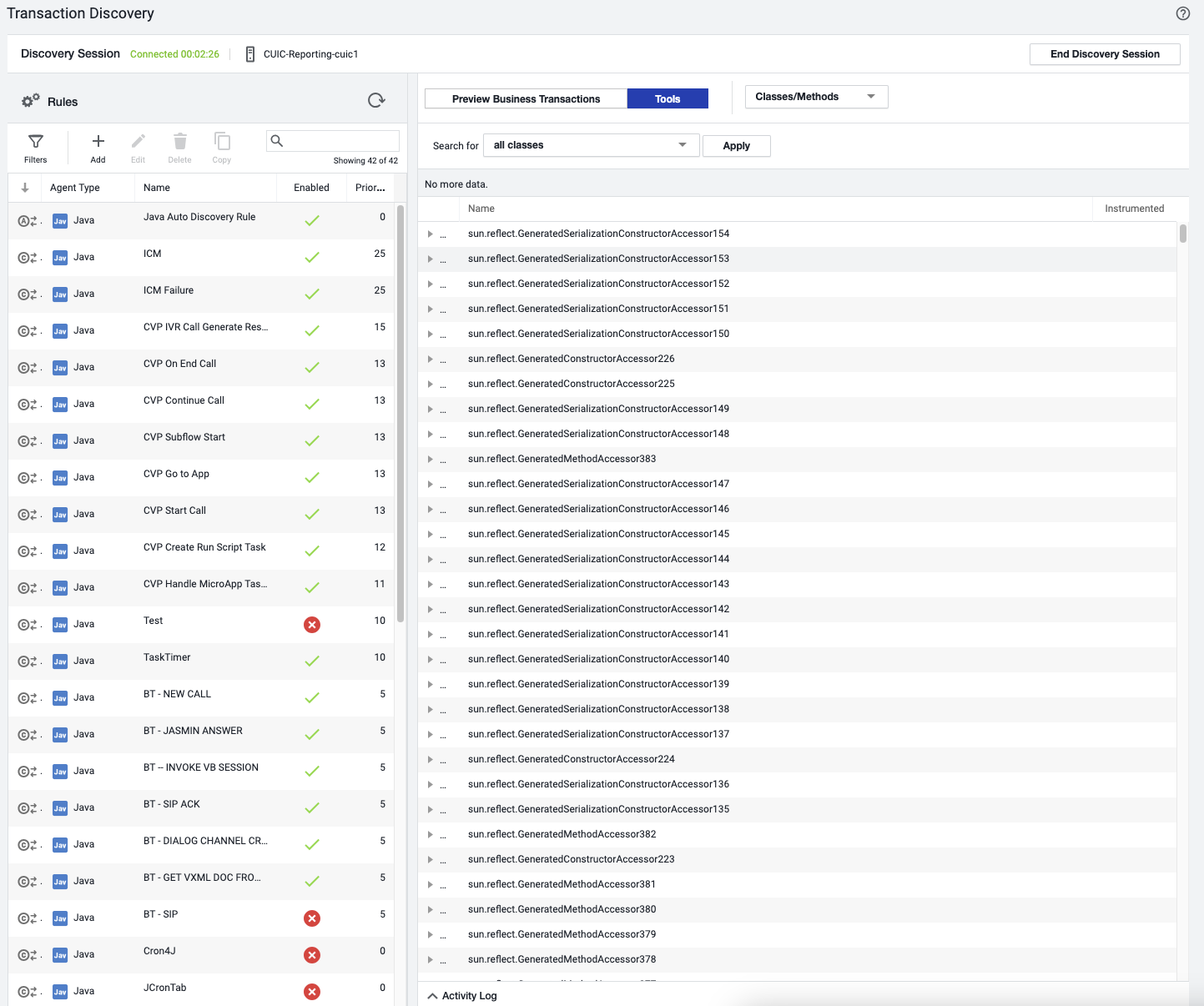Toggle enabled checkmark for TaskTimer rule
Viewport: 1204px width, 1006px height.
coord(312,661)
